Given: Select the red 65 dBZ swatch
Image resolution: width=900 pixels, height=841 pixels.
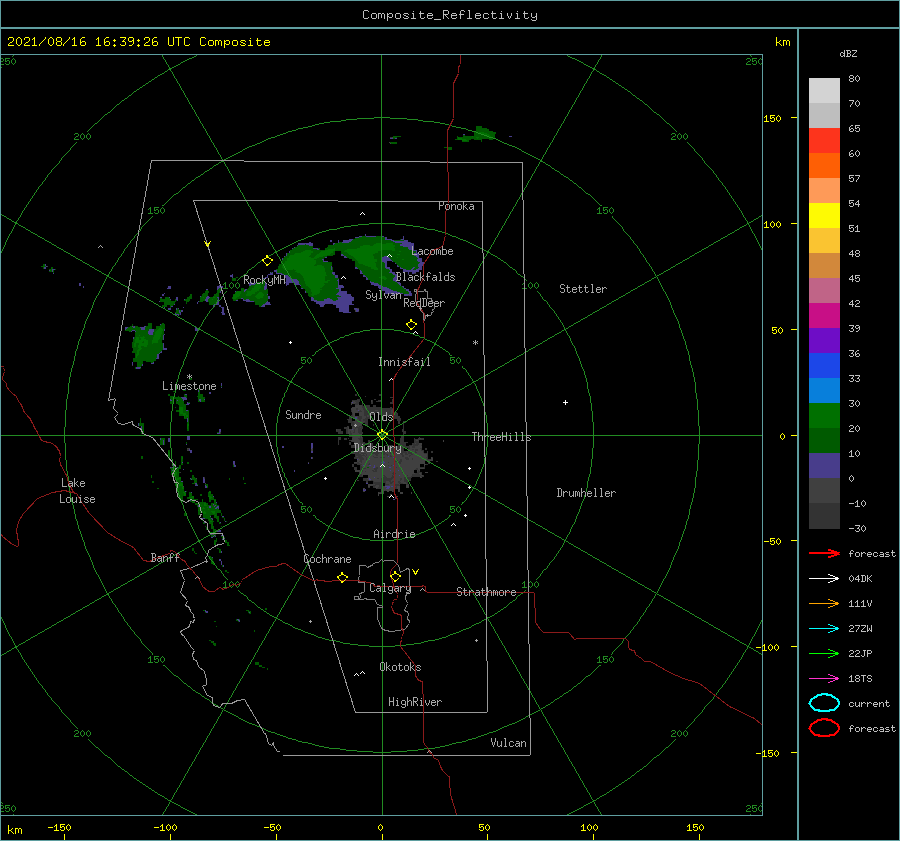Looking at the screenshot, I should [824, 141].
